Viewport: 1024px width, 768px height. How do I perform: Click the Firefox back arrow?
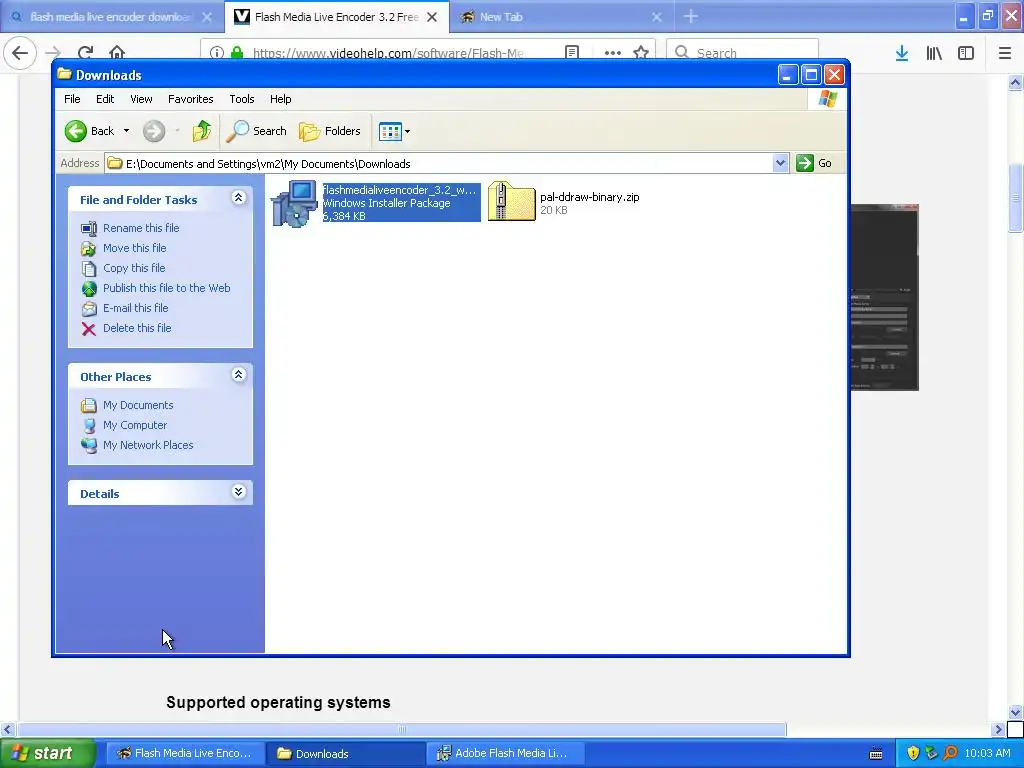pos(20,53)
